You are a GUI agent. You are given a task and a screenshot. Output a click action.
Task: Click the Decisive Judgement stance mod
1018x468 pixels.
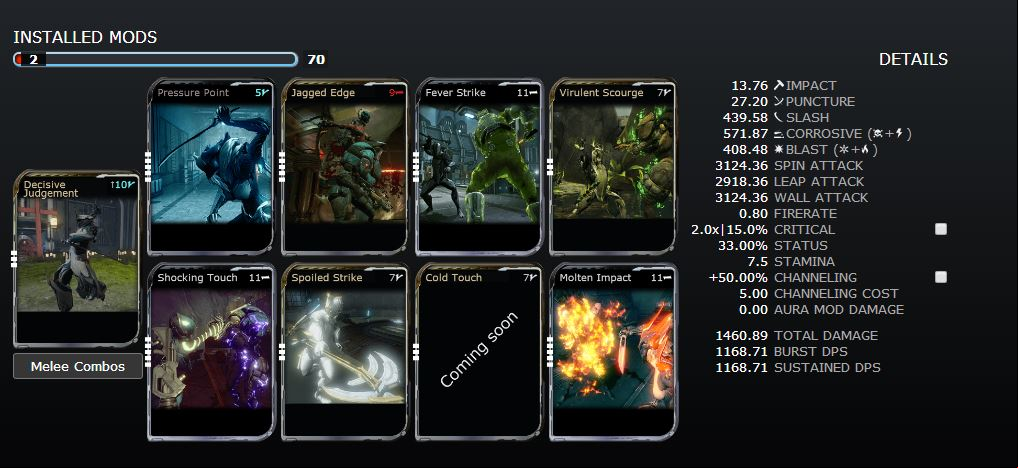click(x=77, y=259)
